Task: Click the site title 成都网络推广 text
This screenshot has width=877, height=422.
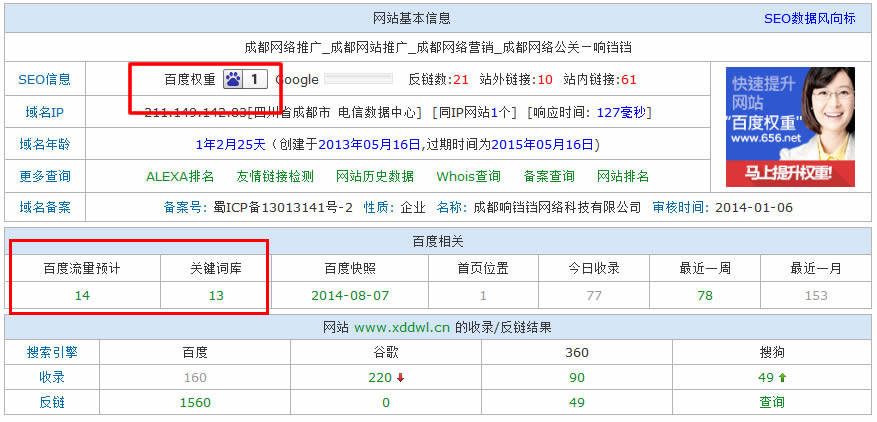Action: [284, 47]
